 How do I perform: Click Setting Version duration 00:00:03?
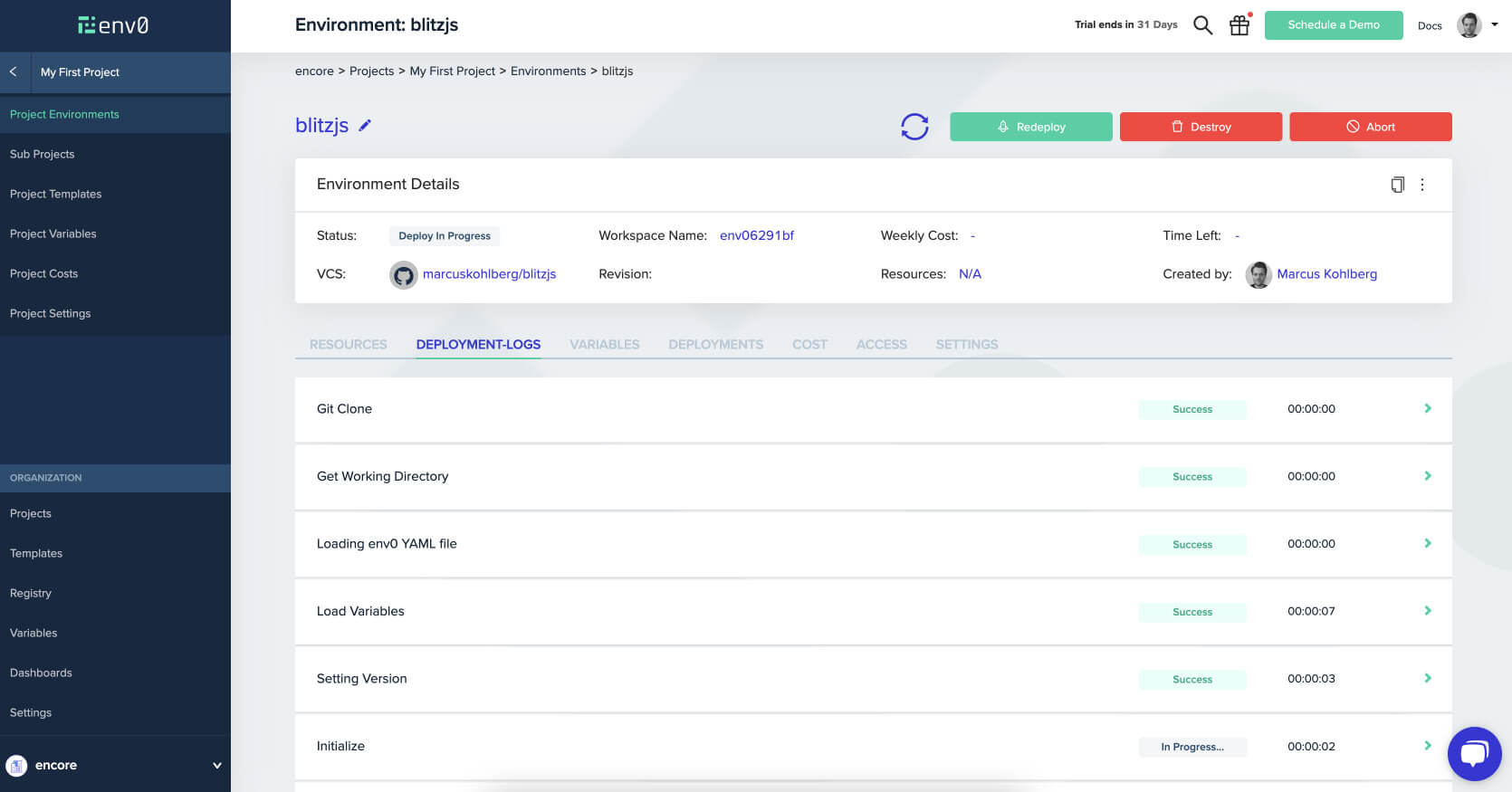click(x=1311, y=679)
